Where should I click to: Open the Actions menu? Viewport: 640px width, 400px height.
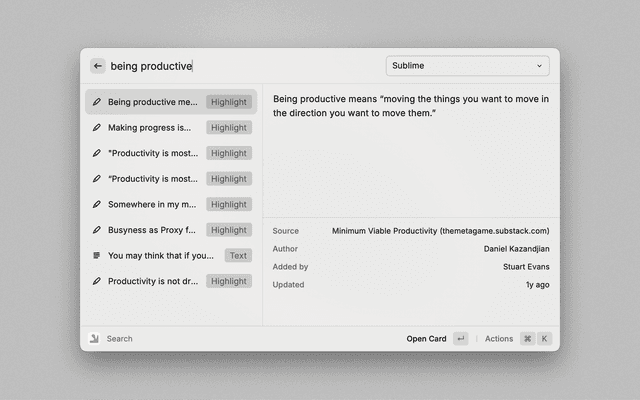tap(498, 339)
